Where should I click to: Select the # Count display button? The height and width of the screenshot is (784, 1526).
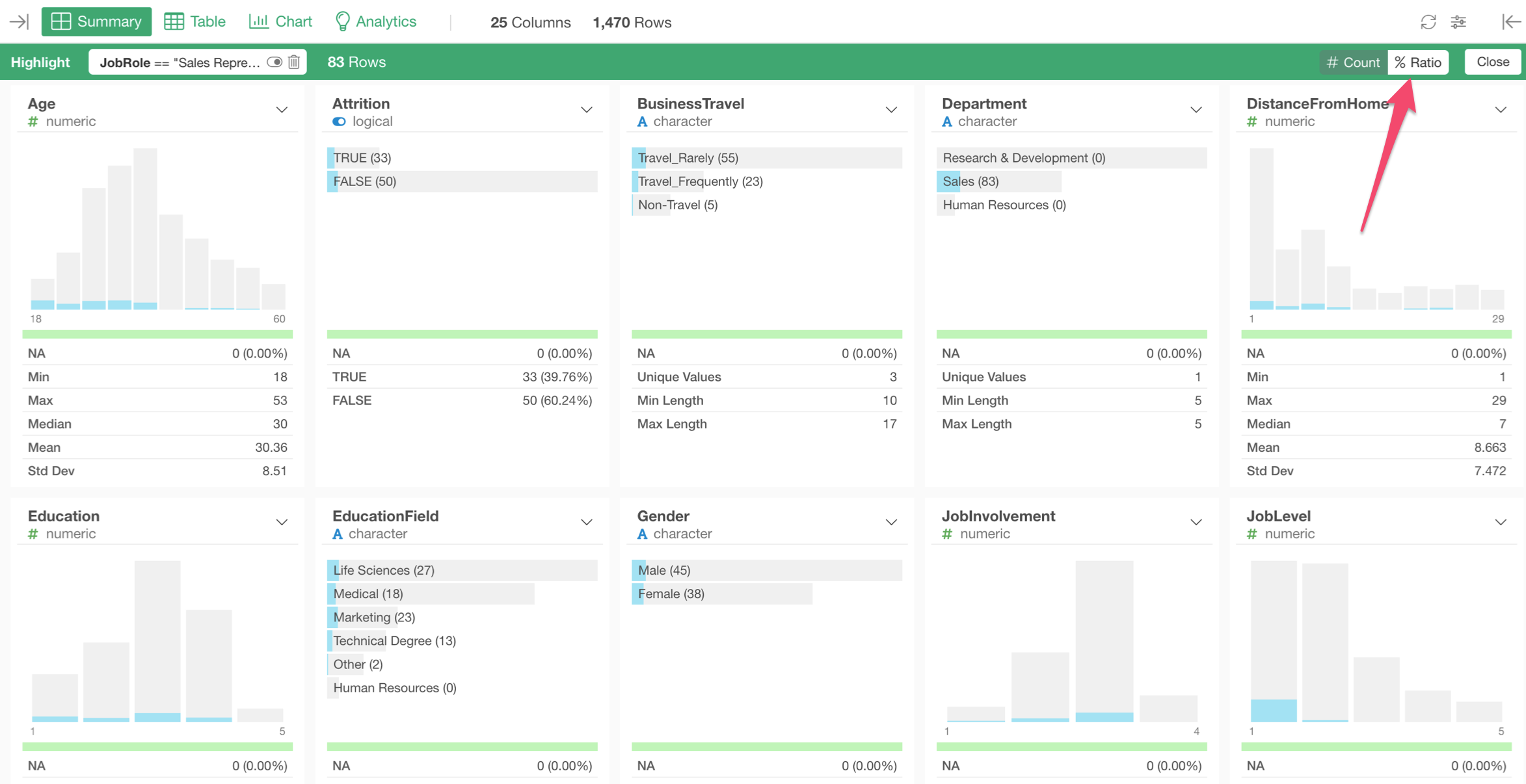1352,62
